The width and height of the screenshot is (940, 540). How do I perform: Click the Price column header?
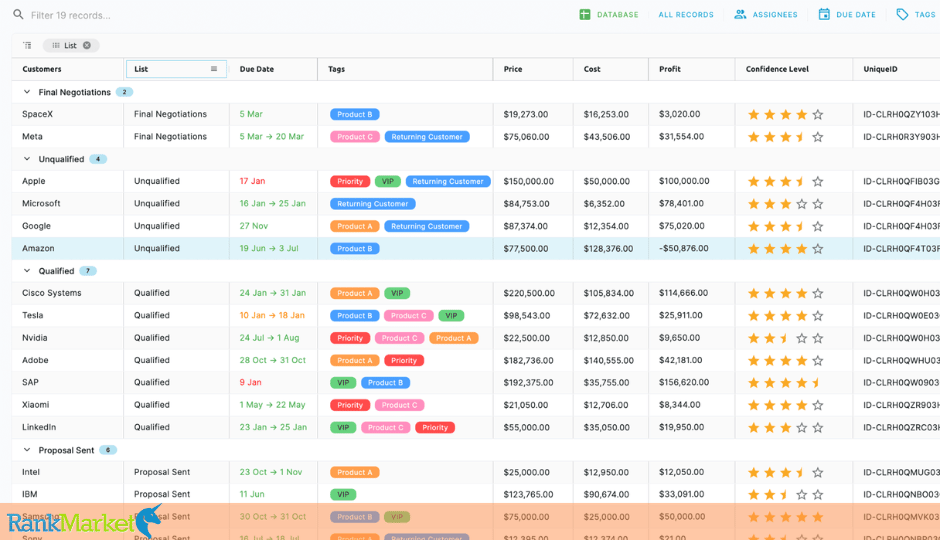pos(513,69)
